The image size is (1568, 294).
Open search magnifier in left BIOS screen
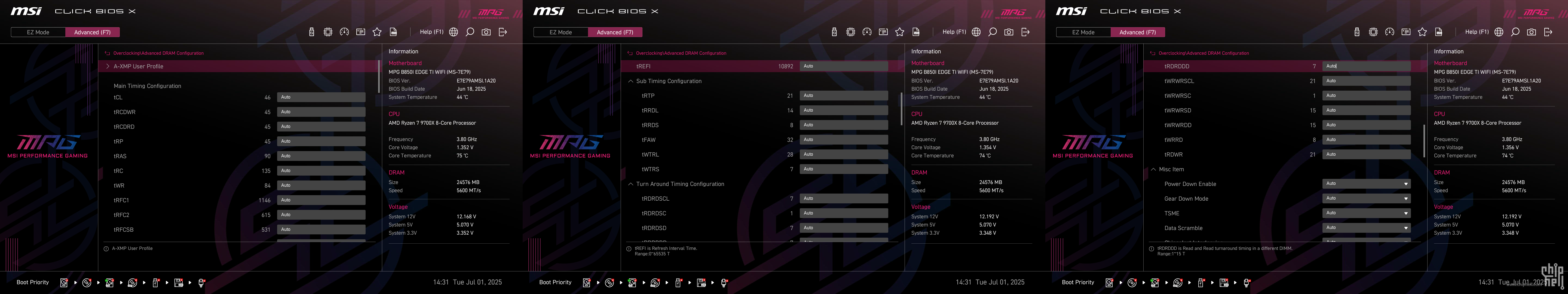tap(470, 32)
